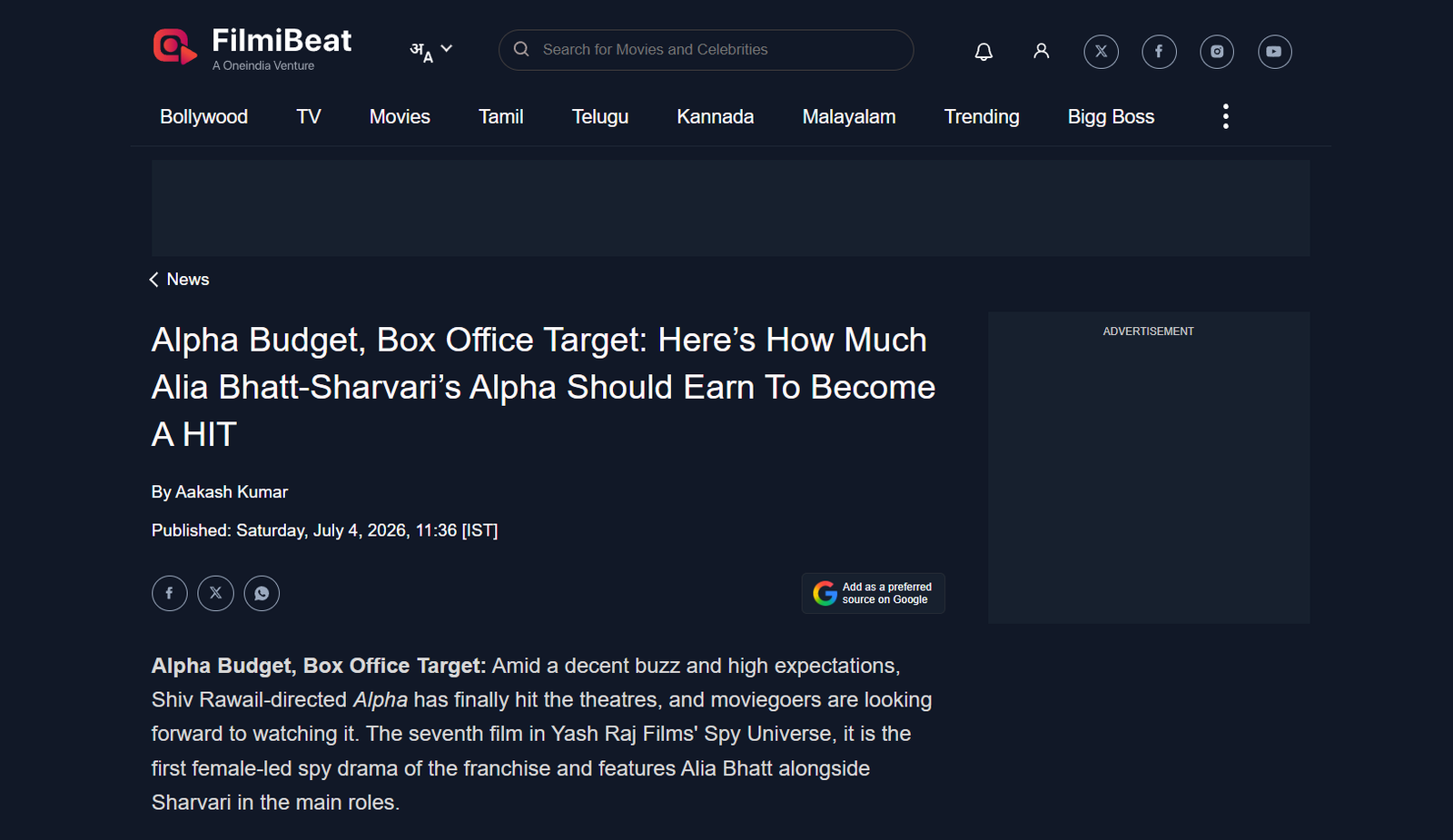
Task: Click the published date text
Action: coord(324,530)
